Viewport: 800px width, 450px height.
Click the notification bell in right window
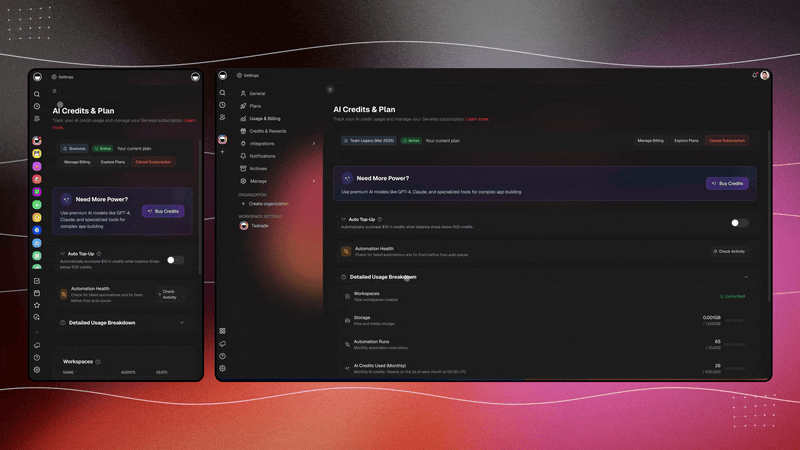coord(754,75)
